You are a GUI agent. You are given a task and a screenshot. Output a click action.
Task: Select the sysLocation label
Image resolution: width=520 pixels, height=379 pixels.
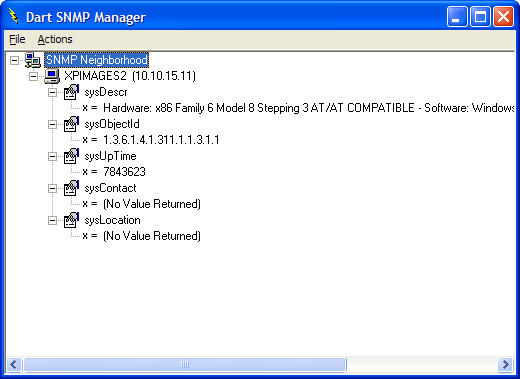pos(112,220)
